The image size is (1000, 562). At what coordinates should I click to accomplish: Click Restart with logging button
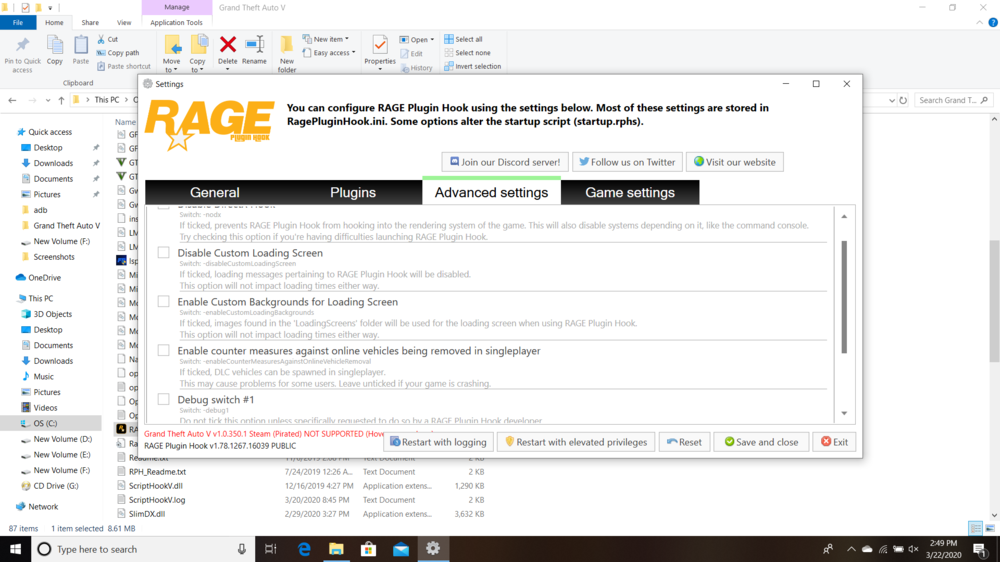pyautogui.click(x=438, y=442)
